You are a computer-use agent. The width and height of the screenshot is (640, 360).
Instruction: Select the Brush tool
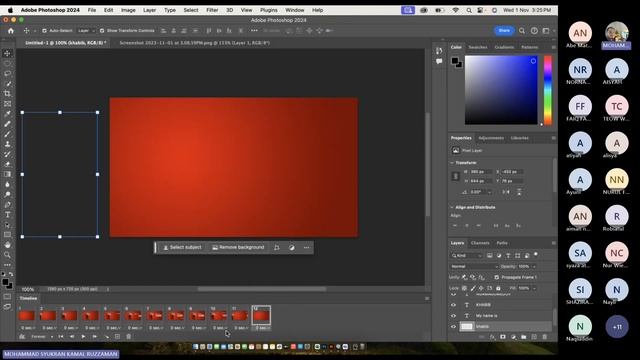coord(7,134)
